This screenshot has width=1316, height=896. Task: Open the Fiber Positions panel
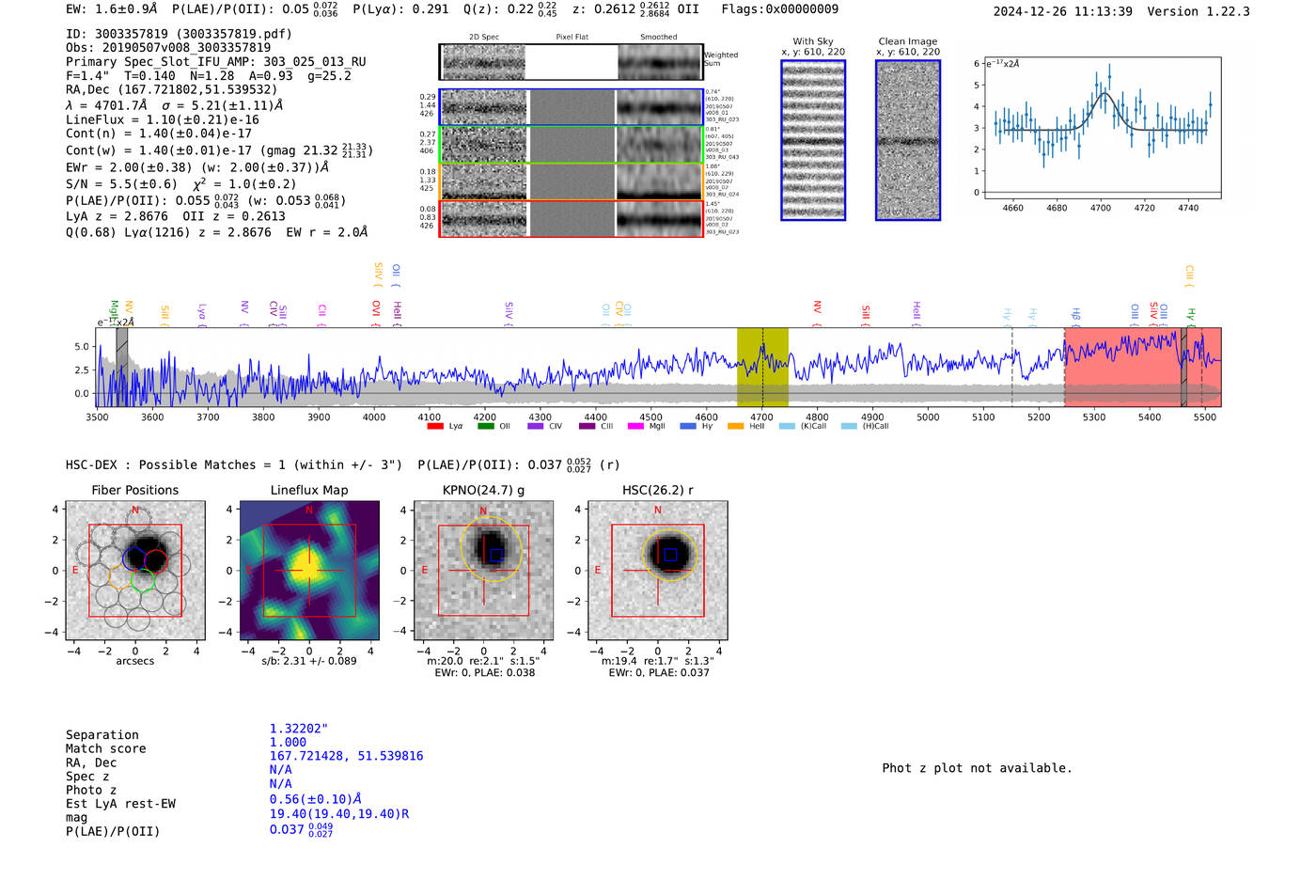pyautogui.click(x=135, y=571)
